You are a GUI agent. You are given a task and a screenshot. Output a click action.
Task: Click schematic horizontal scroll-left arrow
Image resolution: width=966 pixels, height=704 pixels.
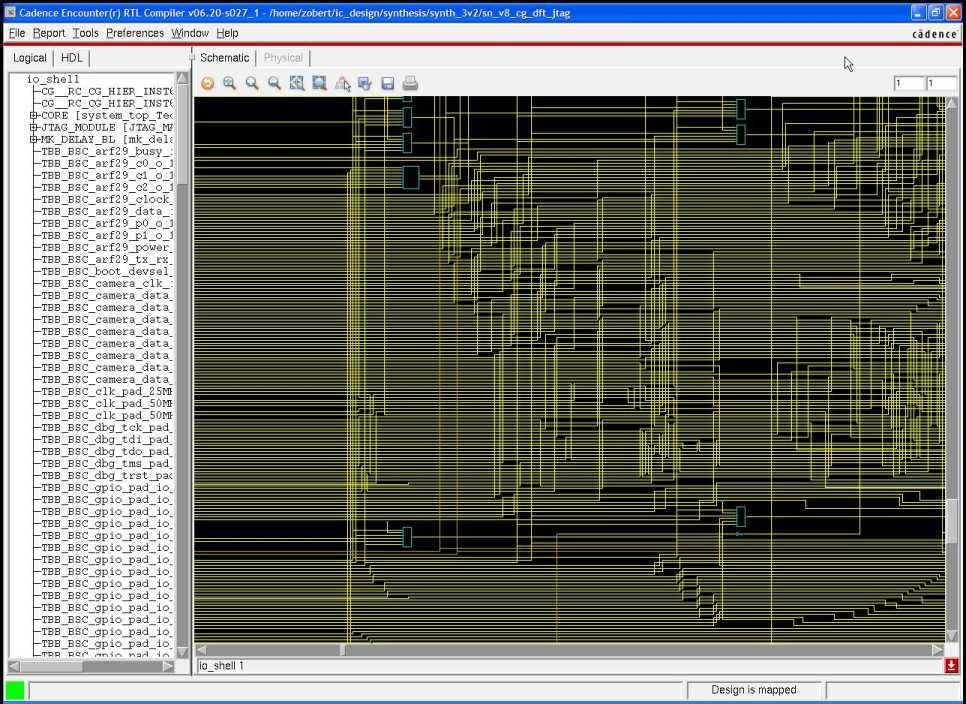pyautogui.click(x=201, y=650)
